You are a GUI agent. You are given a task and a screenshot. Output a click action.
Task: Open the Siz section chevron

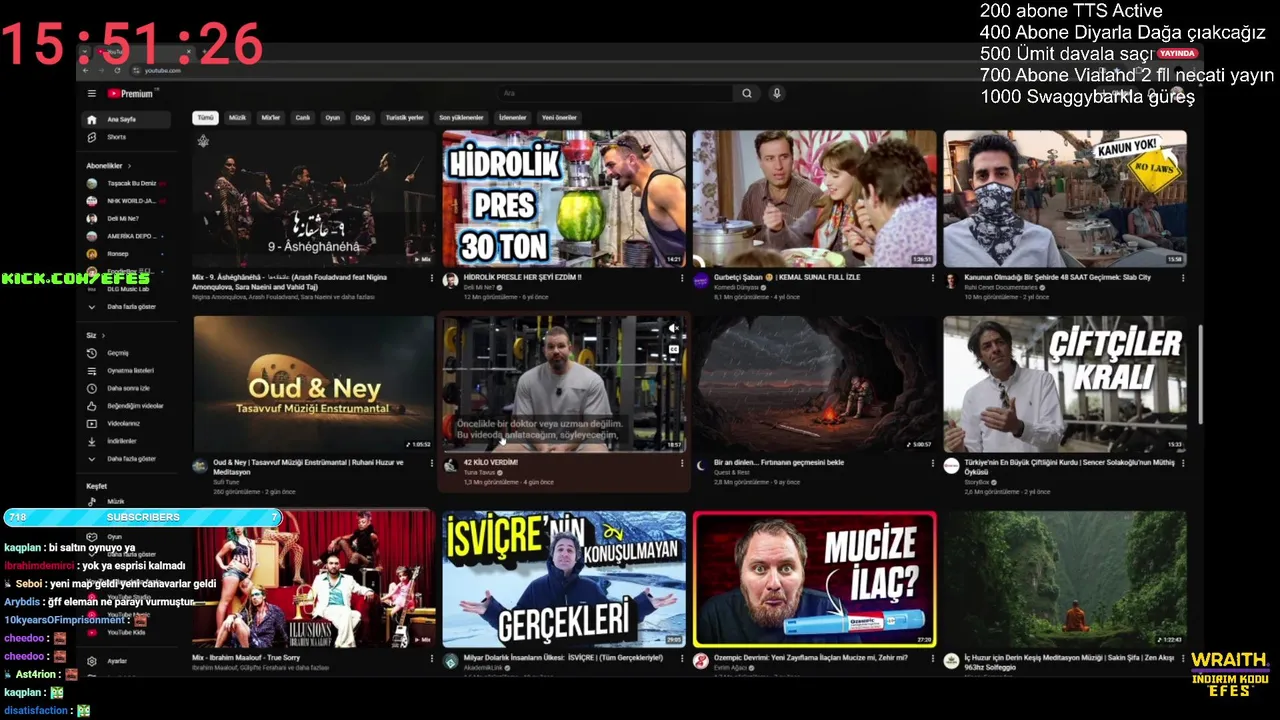click(x=104, y=336)
